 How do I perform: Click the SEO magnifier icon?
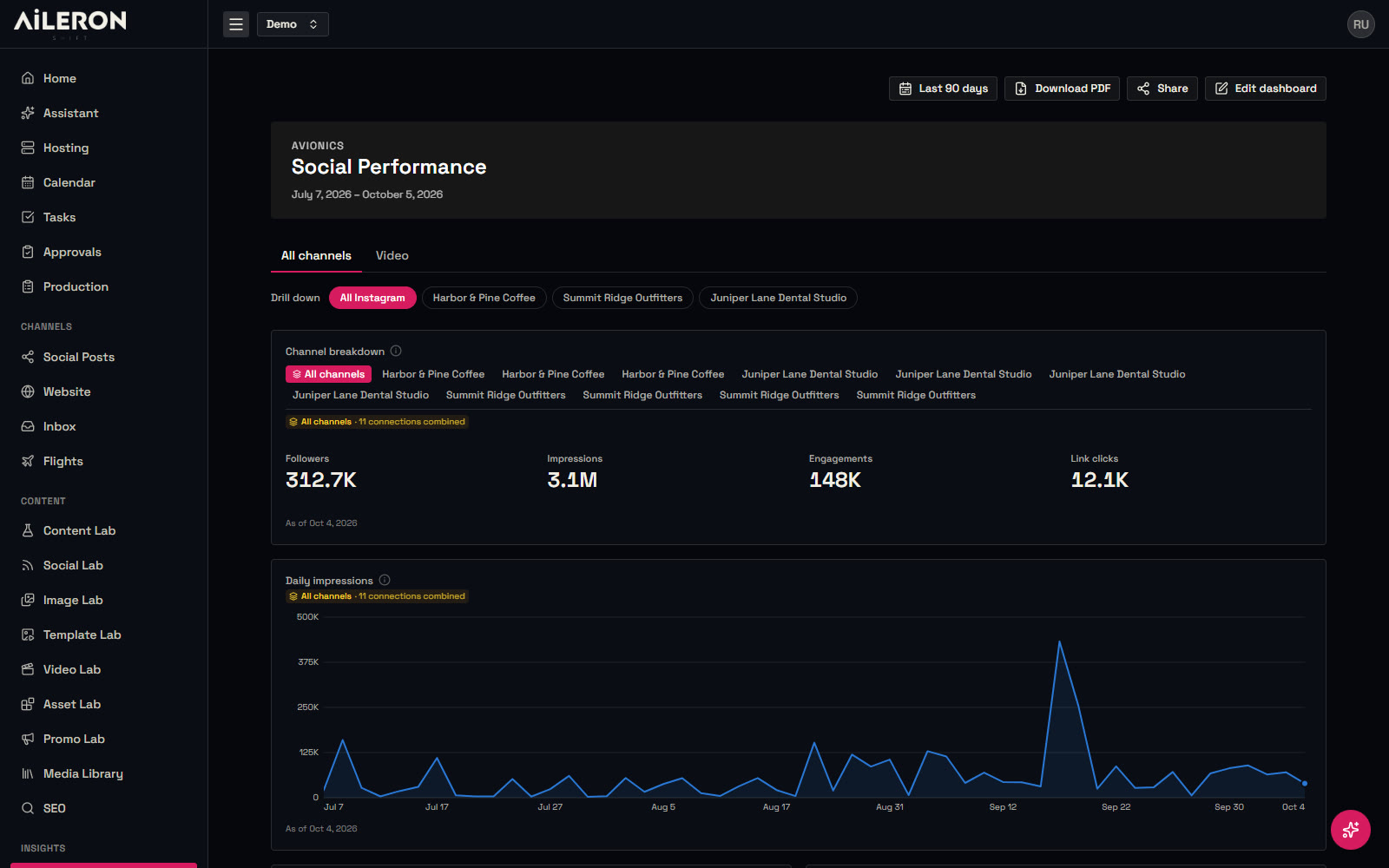[x=28, y=808]
